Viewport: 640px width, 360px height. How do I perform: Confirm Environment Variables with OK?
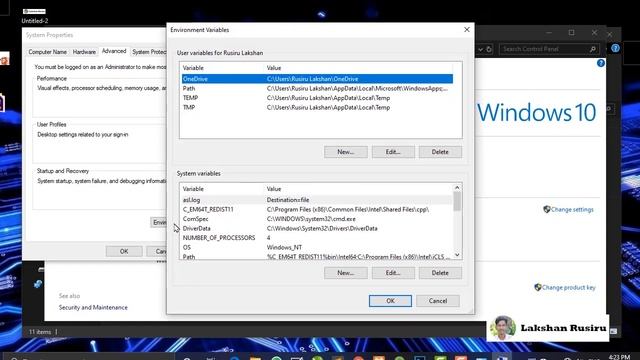click(x=390, y=301)
